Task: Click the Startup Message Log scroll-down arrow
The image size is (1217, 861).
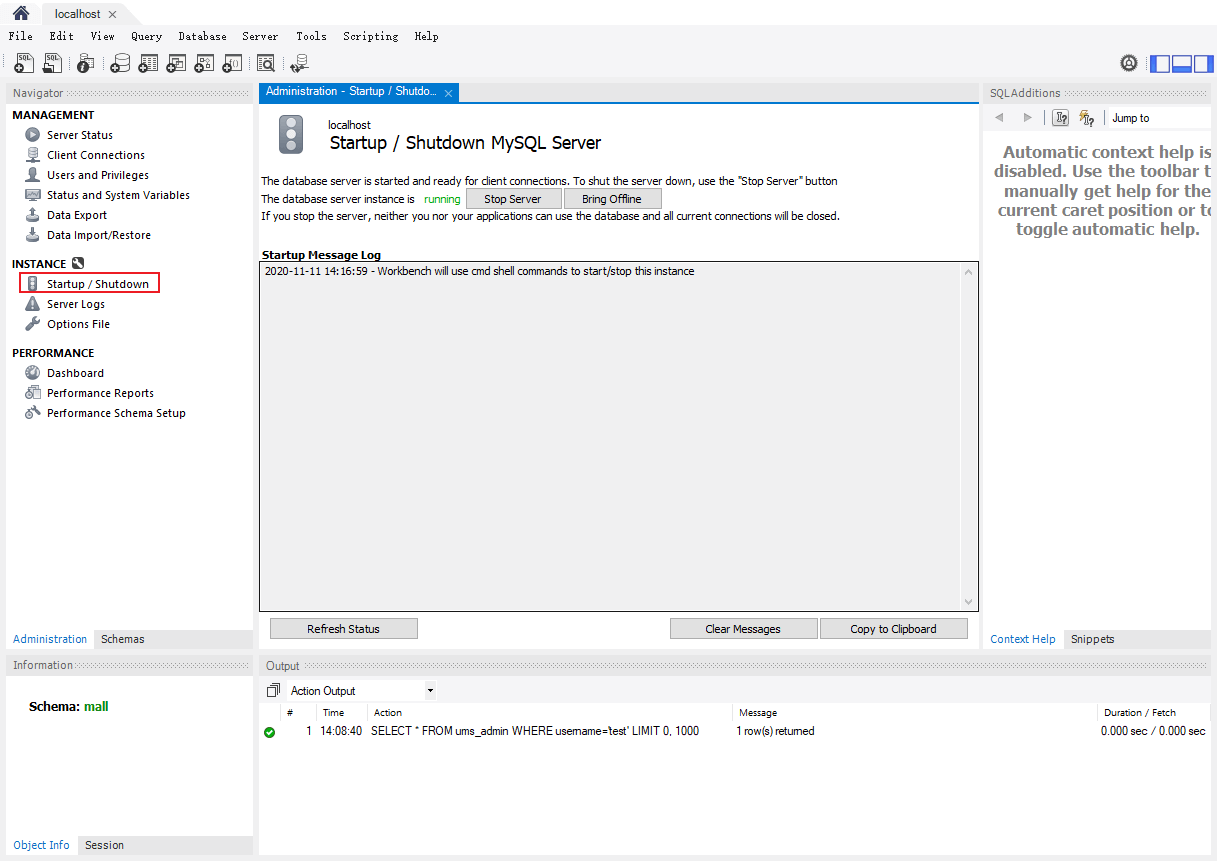Action: coord(968,602)
